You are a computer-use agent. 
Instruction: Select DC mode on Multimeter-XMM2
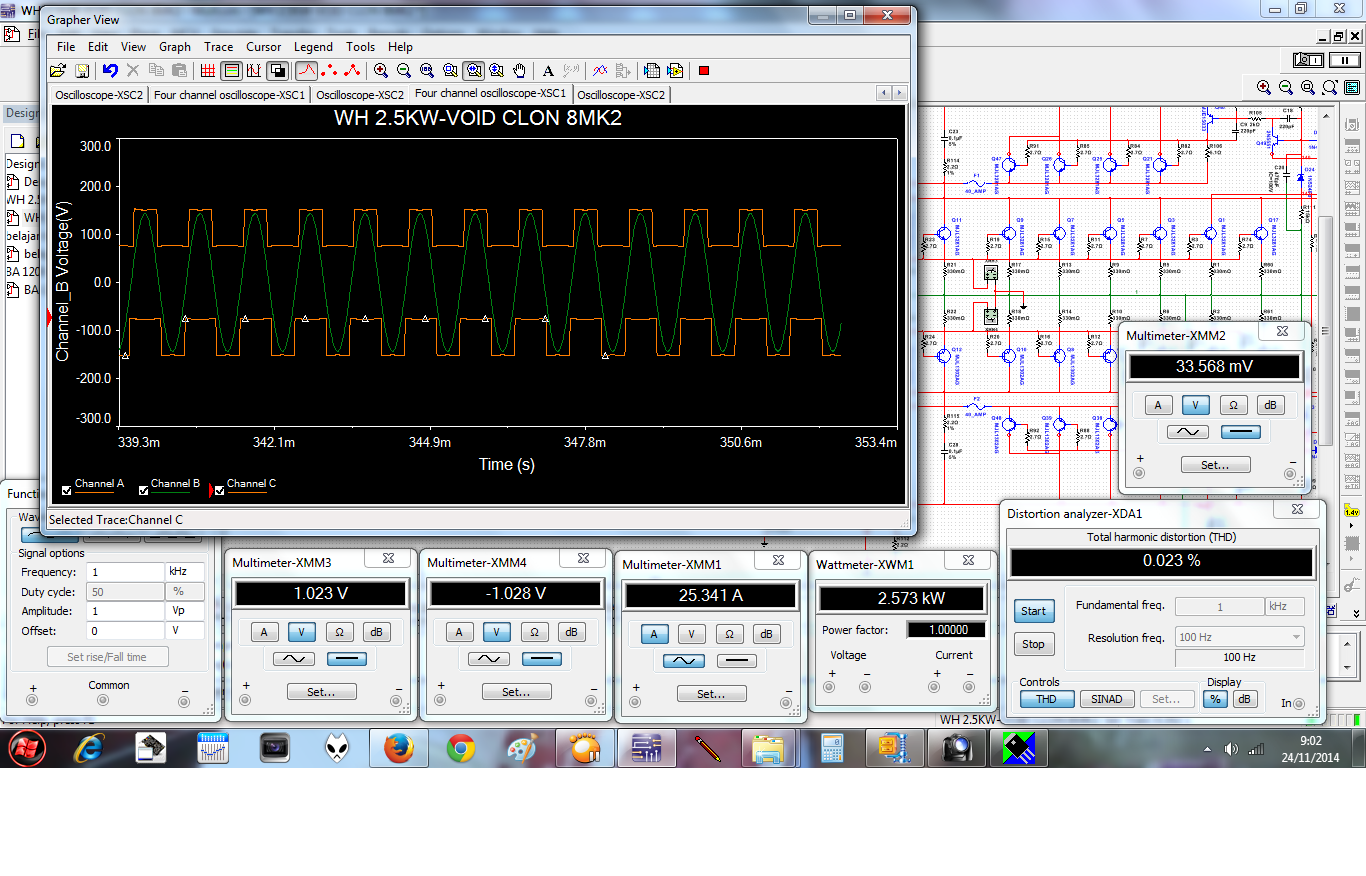point(1240,432)
